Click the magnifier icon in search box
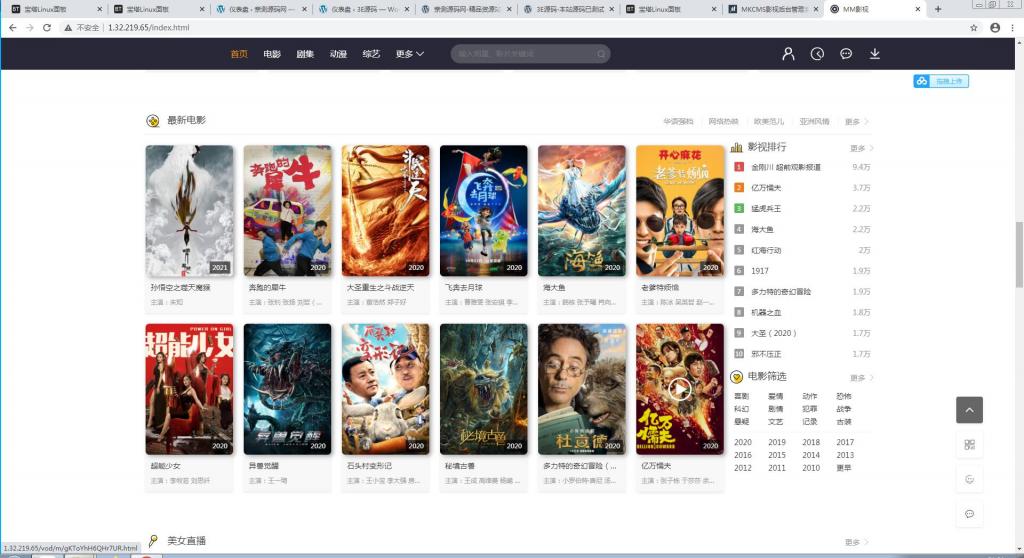 point(601,54)
